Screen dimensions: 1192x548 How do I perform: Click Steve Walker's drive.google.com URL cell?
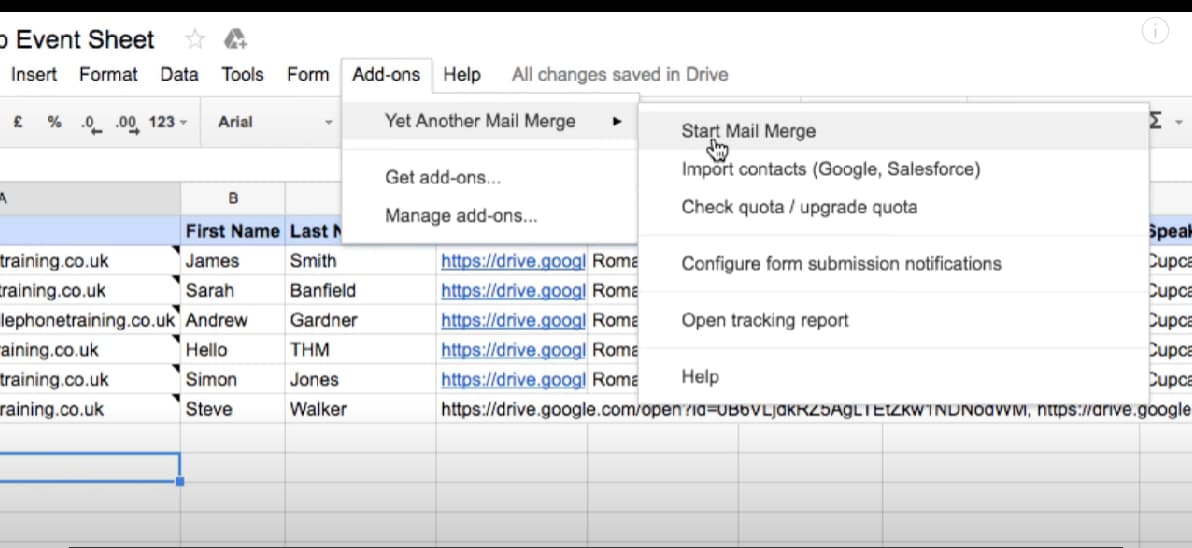pos(813,409)
